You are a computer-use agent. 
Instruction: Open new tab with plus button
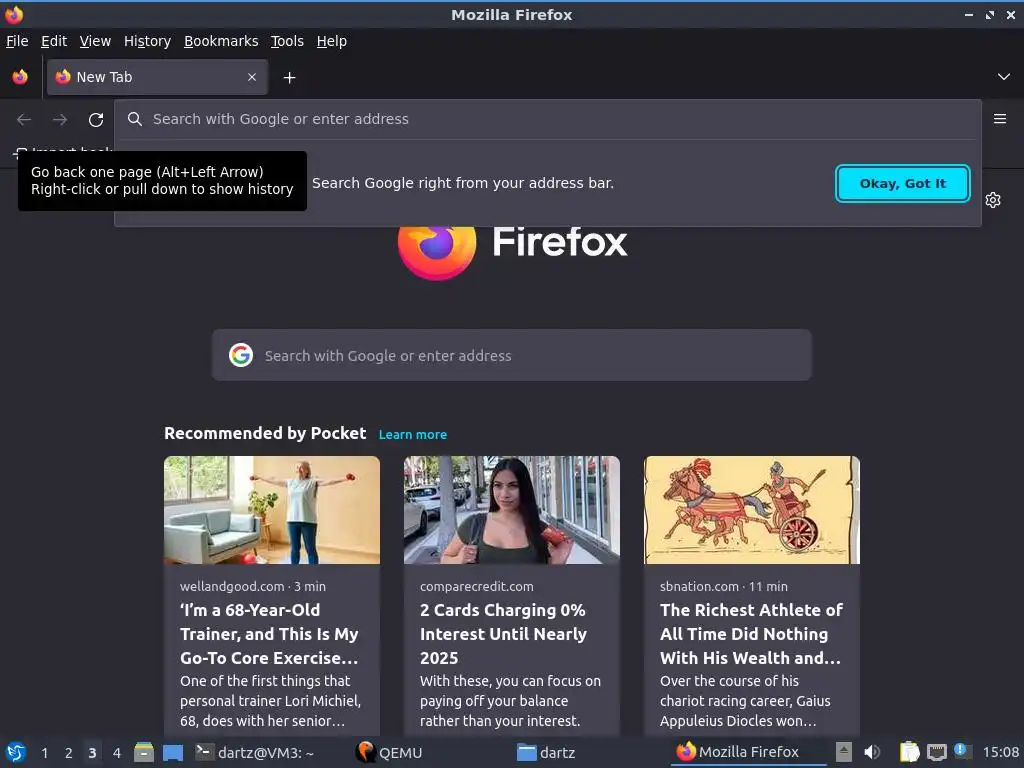[x=289, y=78]
